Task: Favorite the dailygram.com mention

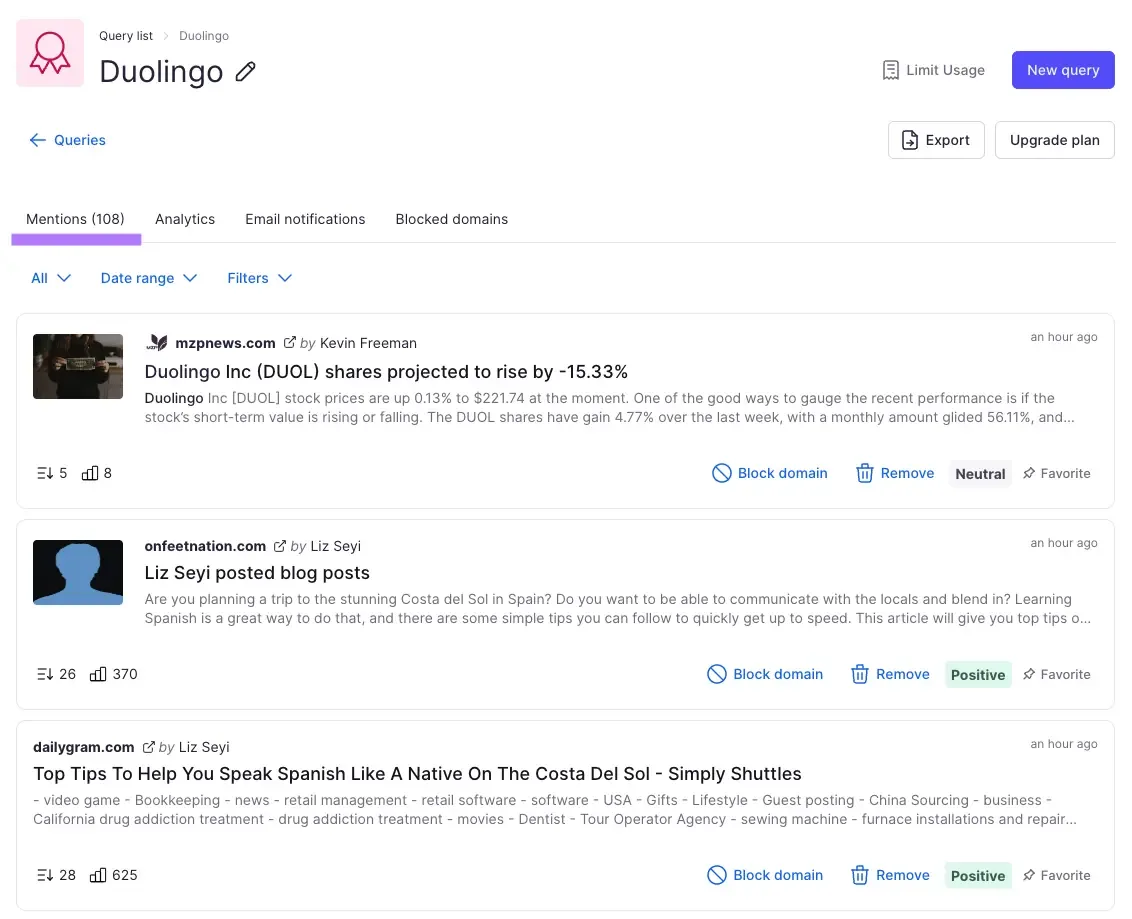Action: [x=1057, y=875]
